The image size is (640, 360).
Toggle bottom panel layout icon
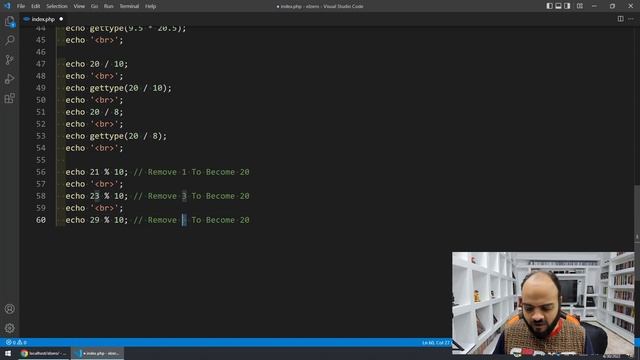pos(558,6)
